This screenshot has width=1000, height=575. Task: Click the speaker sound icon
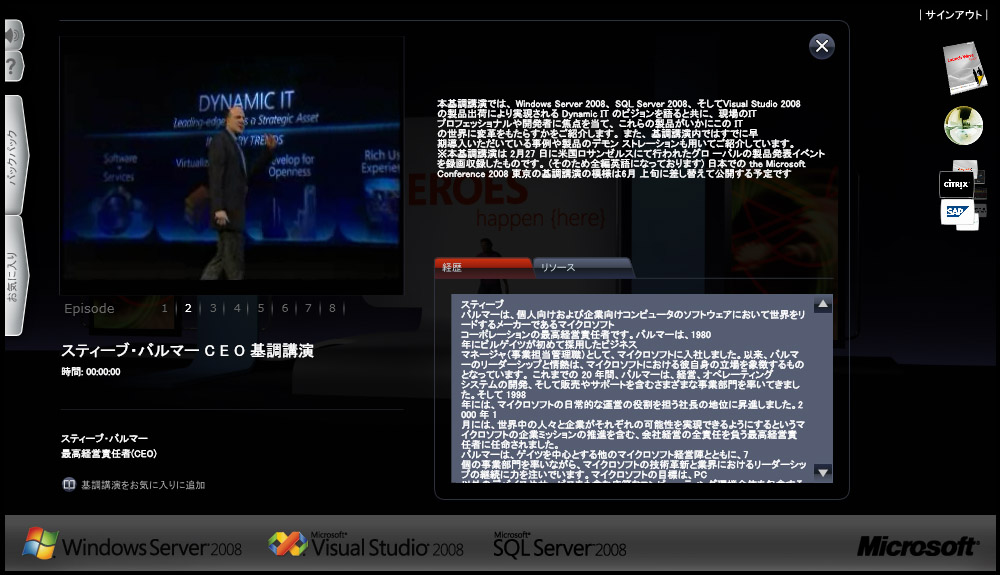click(13, 35)
